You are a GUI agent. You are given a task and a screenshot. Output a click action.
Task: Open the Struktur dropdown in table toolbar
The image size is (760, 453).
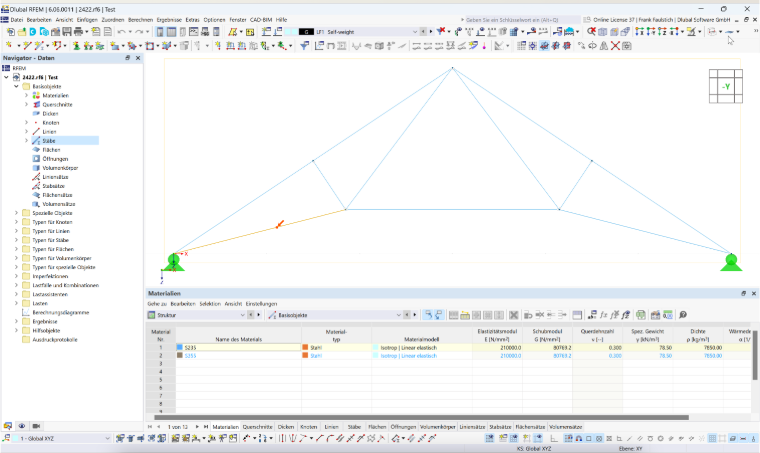tap(242, 315)
